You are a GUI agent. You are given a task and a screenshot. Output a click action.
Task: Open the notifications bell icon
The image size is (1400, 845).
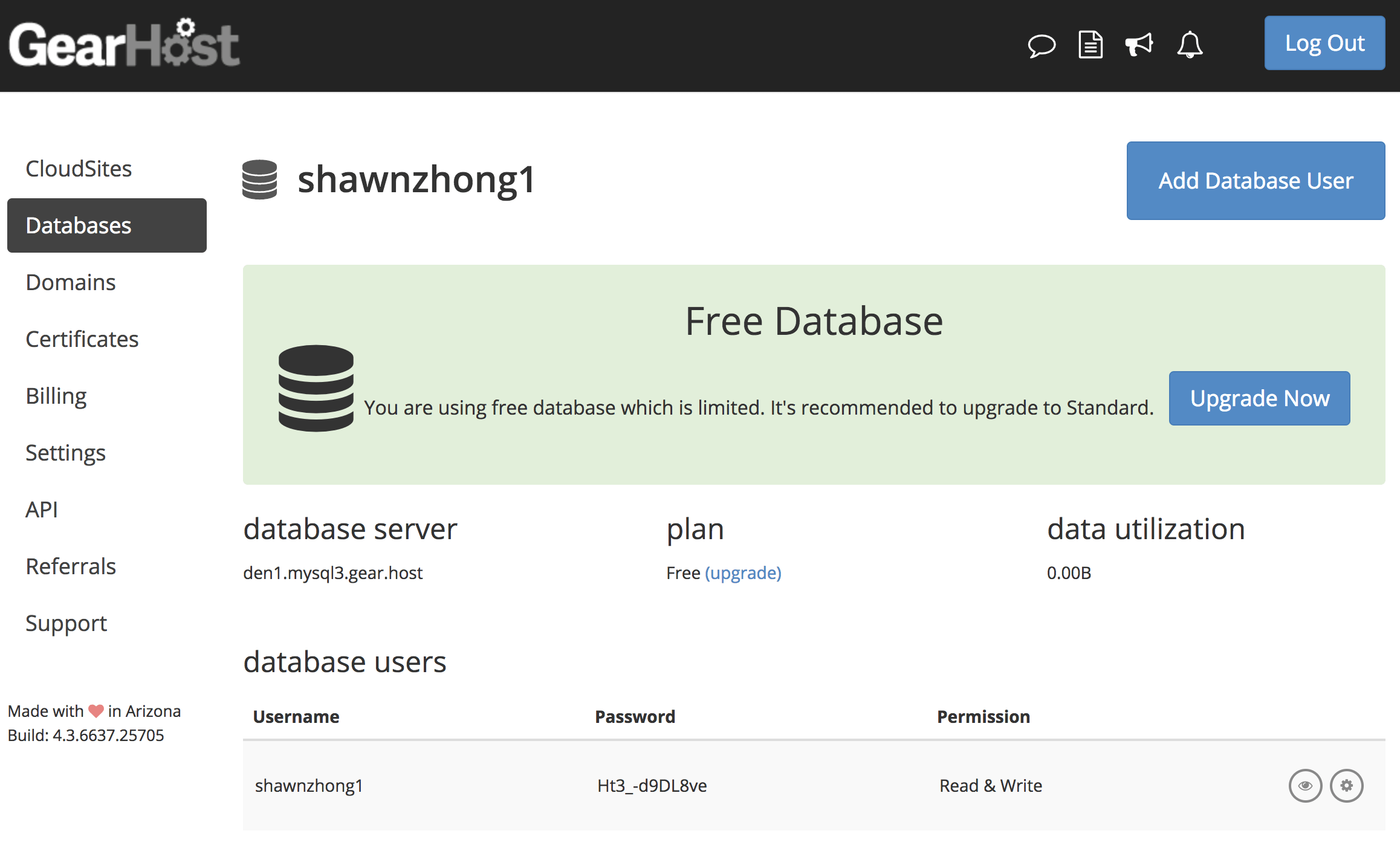click(1190, 45)
